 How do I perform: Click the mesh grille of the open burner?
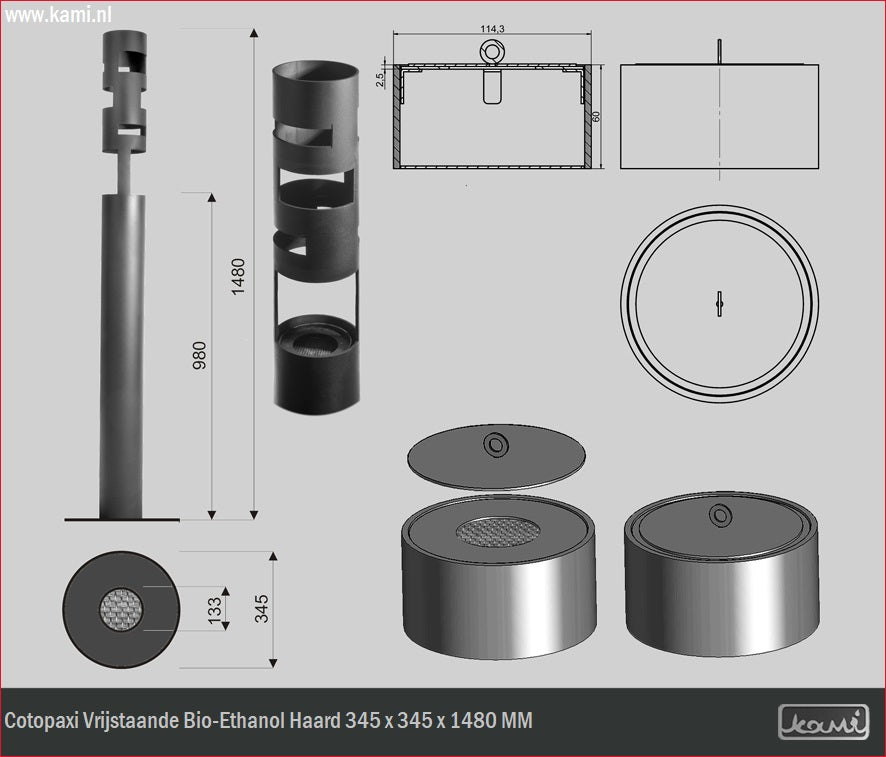[x=496, y=531]
